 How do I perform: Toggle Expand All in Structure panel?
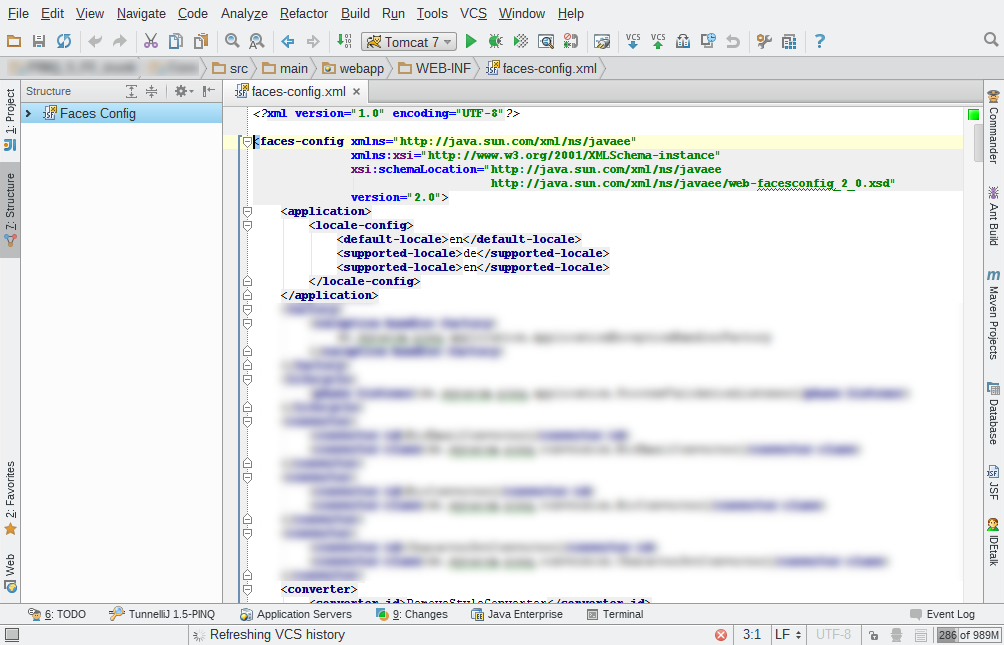pyautogui.click(x=131, y=92)
